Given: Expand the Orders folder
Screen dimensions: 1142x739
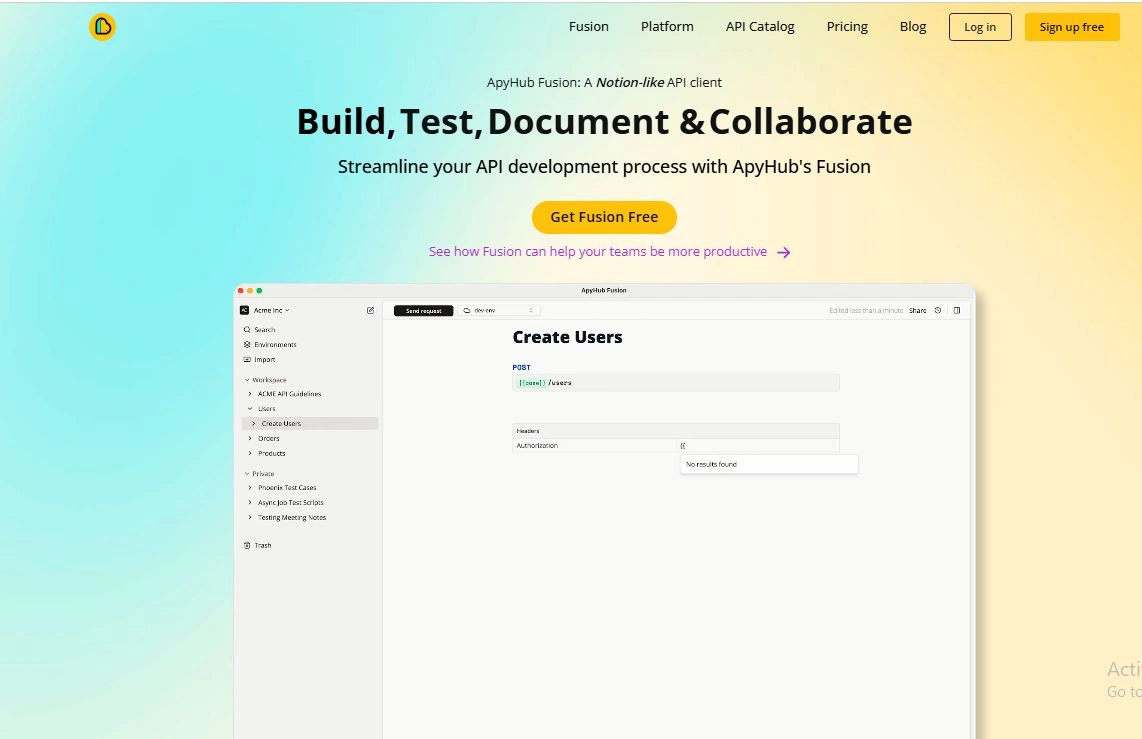Looking at the screenshot, I should [x=250, y=438].
